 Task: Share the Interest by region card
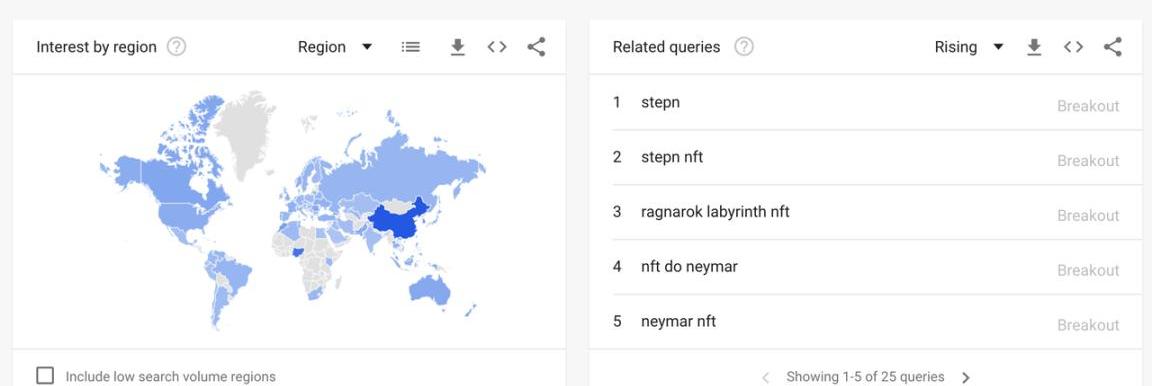536,47
